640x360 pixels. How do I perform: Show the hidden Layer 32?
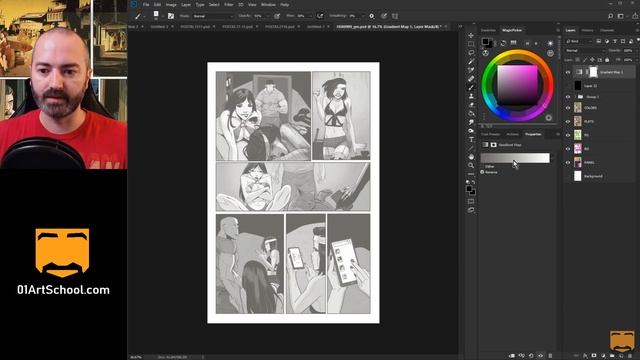(x=568, y=86)
